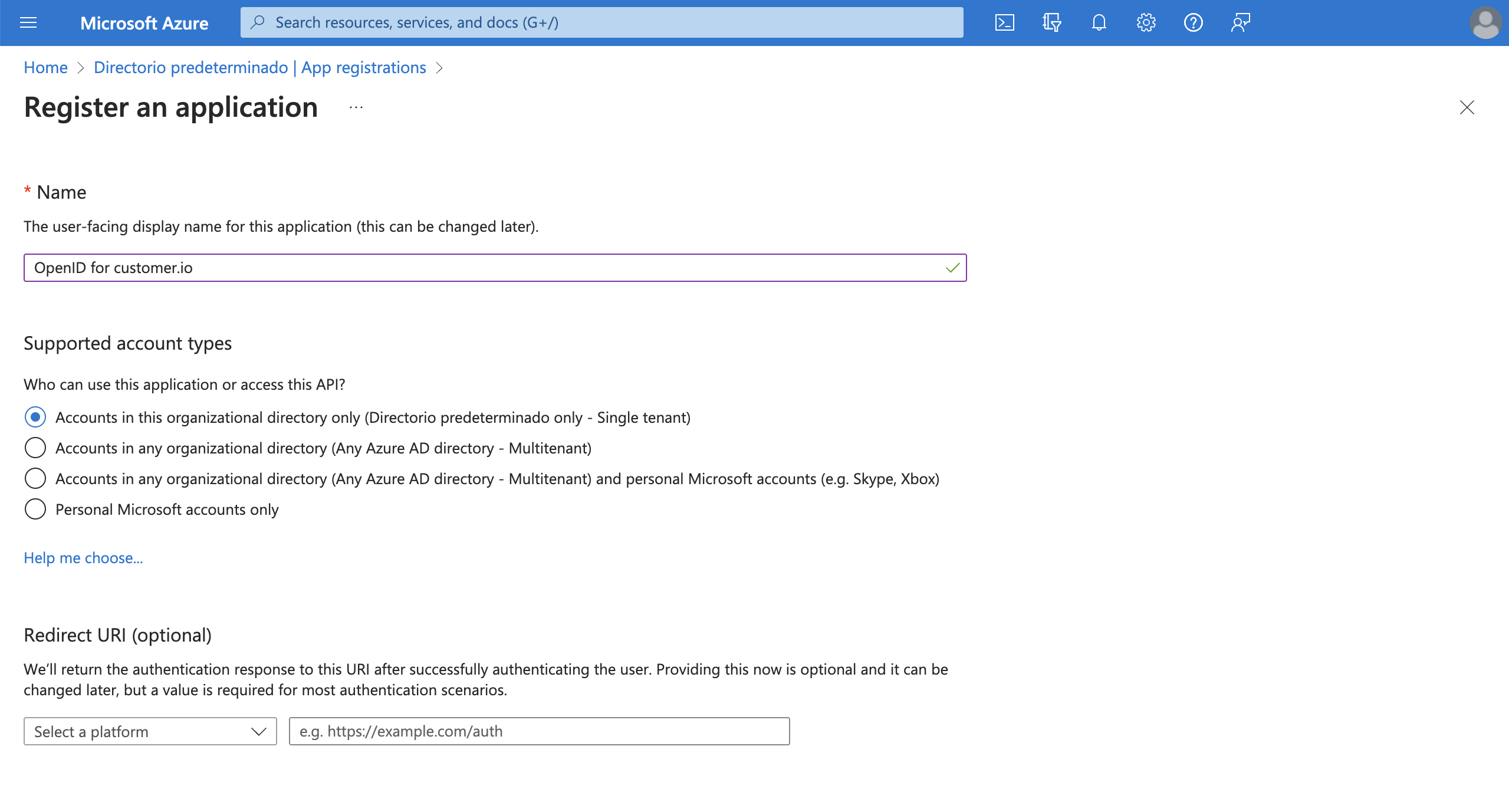Select Multitenant and personal Microsoft accounts option
Viewport: 1509px width, 812px height.
35,479
